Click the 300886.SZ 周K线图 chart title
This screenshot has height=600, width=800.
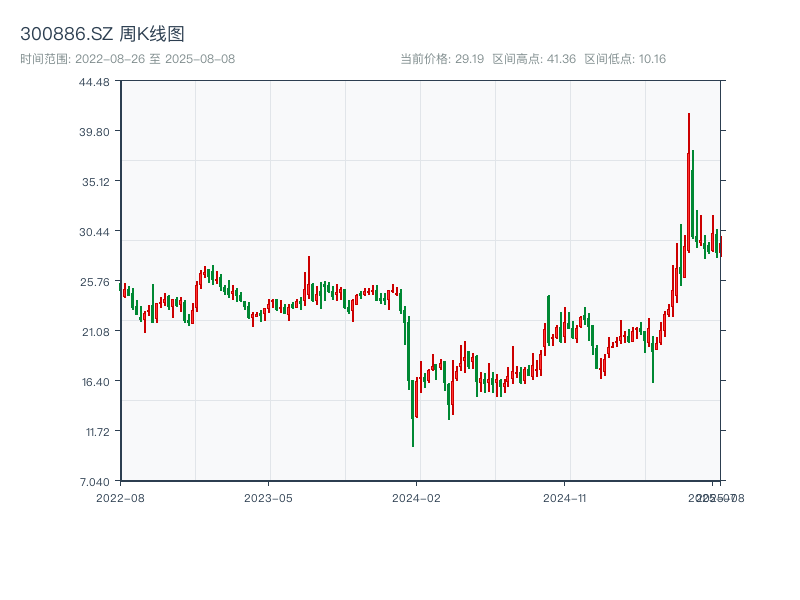point(102,35)
